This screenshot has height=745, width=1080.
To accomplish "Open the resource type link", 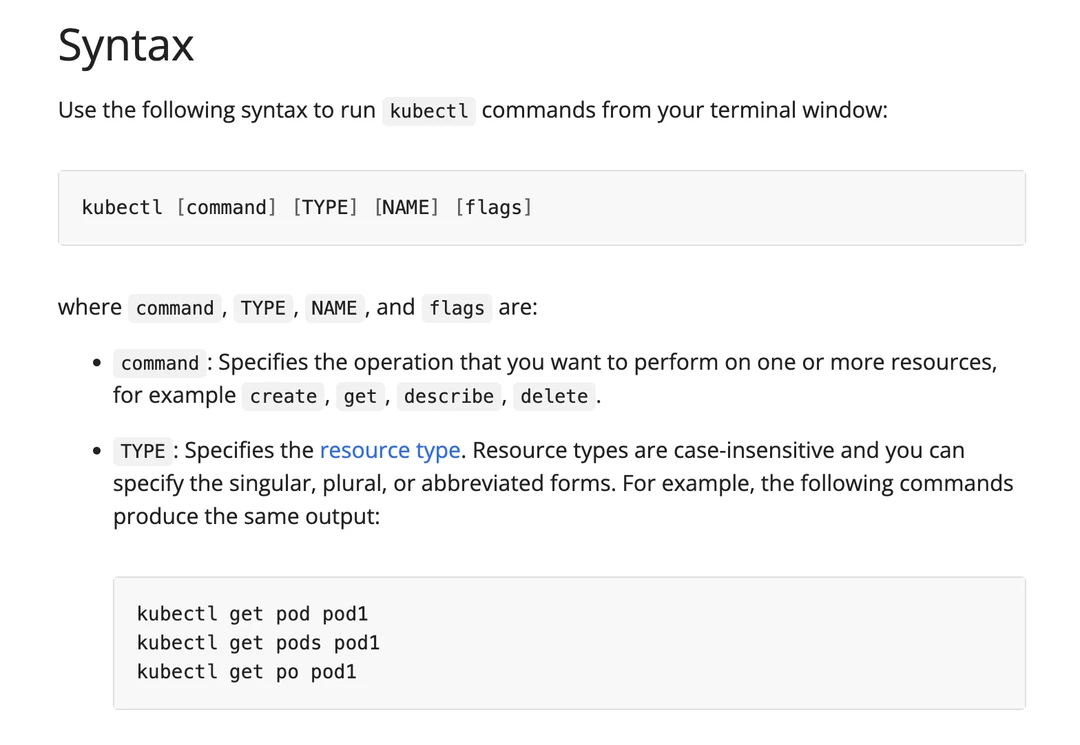I will (x=389, y=451).
